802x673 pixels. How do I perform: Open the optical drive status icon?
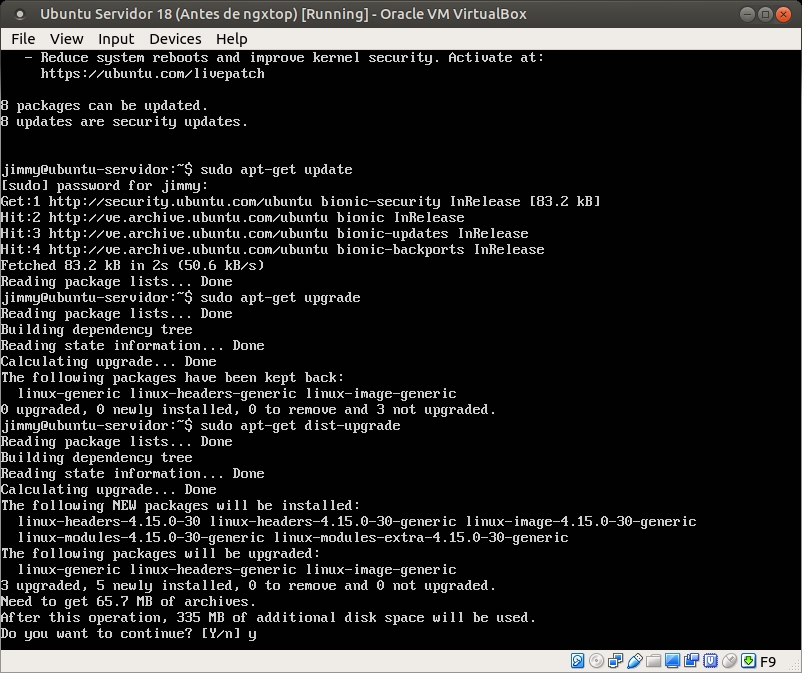[596, 661]
